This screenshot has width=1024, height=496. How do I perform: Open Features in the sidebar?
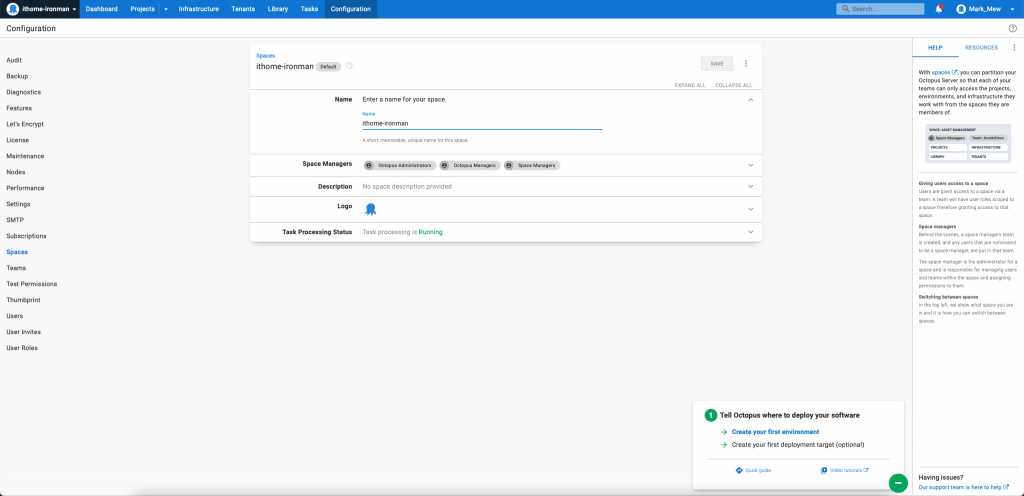pos(19,108)
